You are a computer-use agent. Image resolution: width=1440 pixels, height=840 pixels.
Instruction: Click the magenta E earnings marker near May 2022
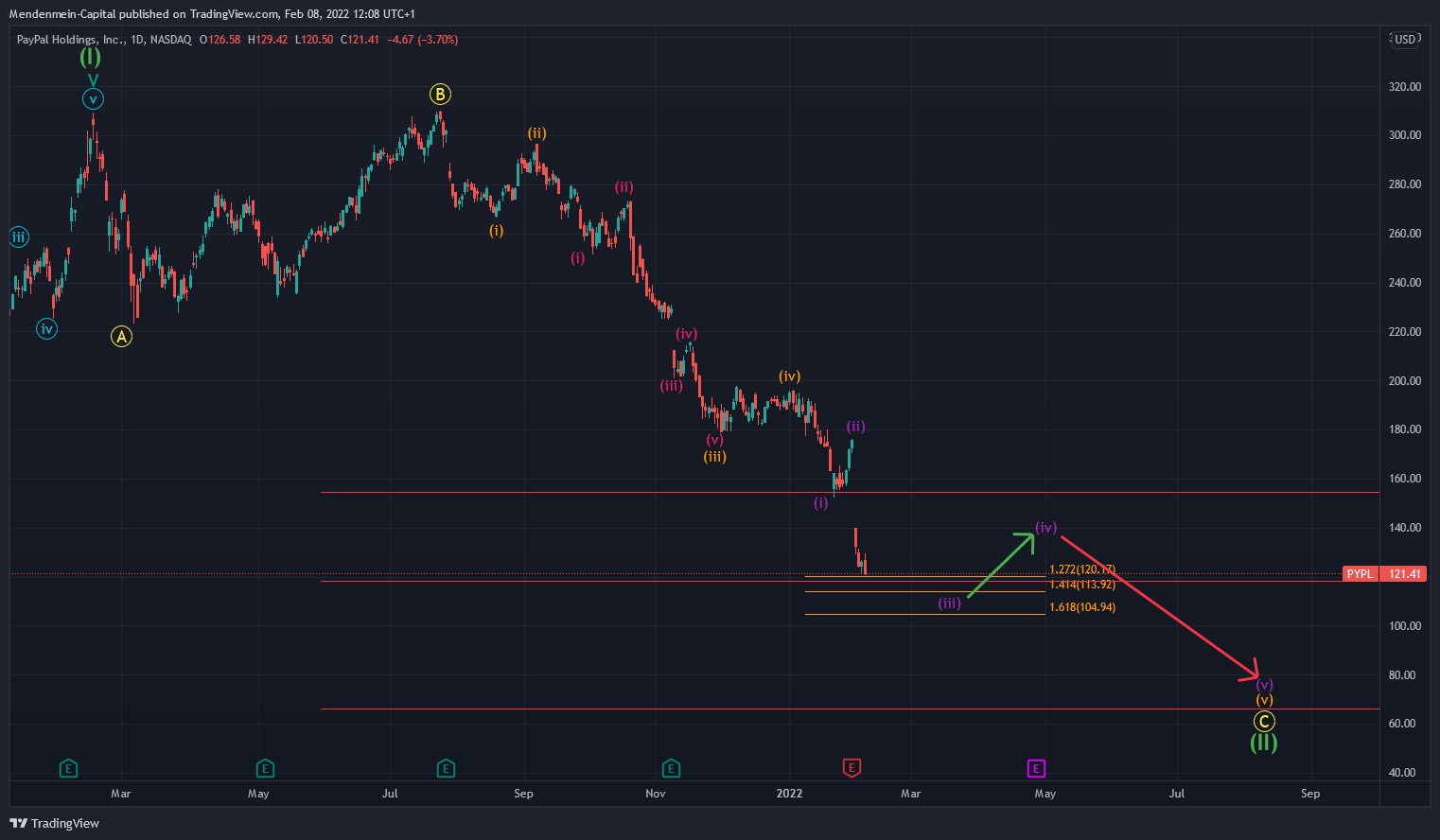click(x=1036, y=768)
